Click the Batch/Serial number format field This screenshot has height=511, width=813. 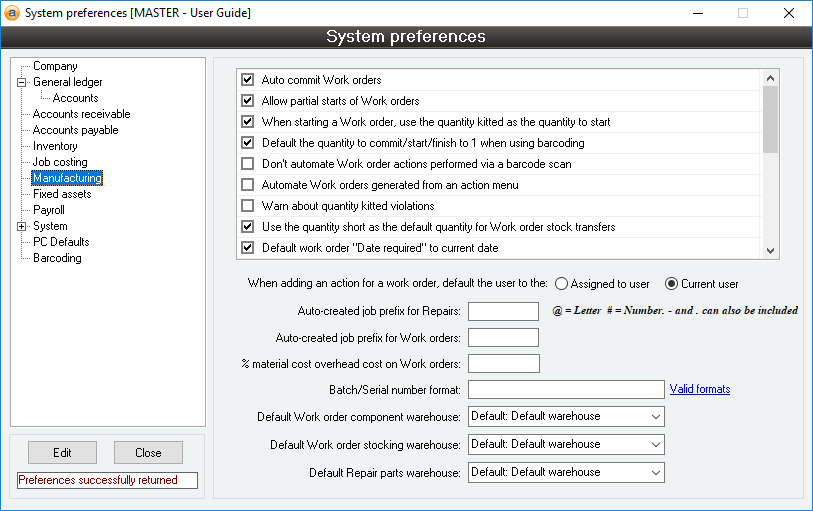click(x=565, y=389)
